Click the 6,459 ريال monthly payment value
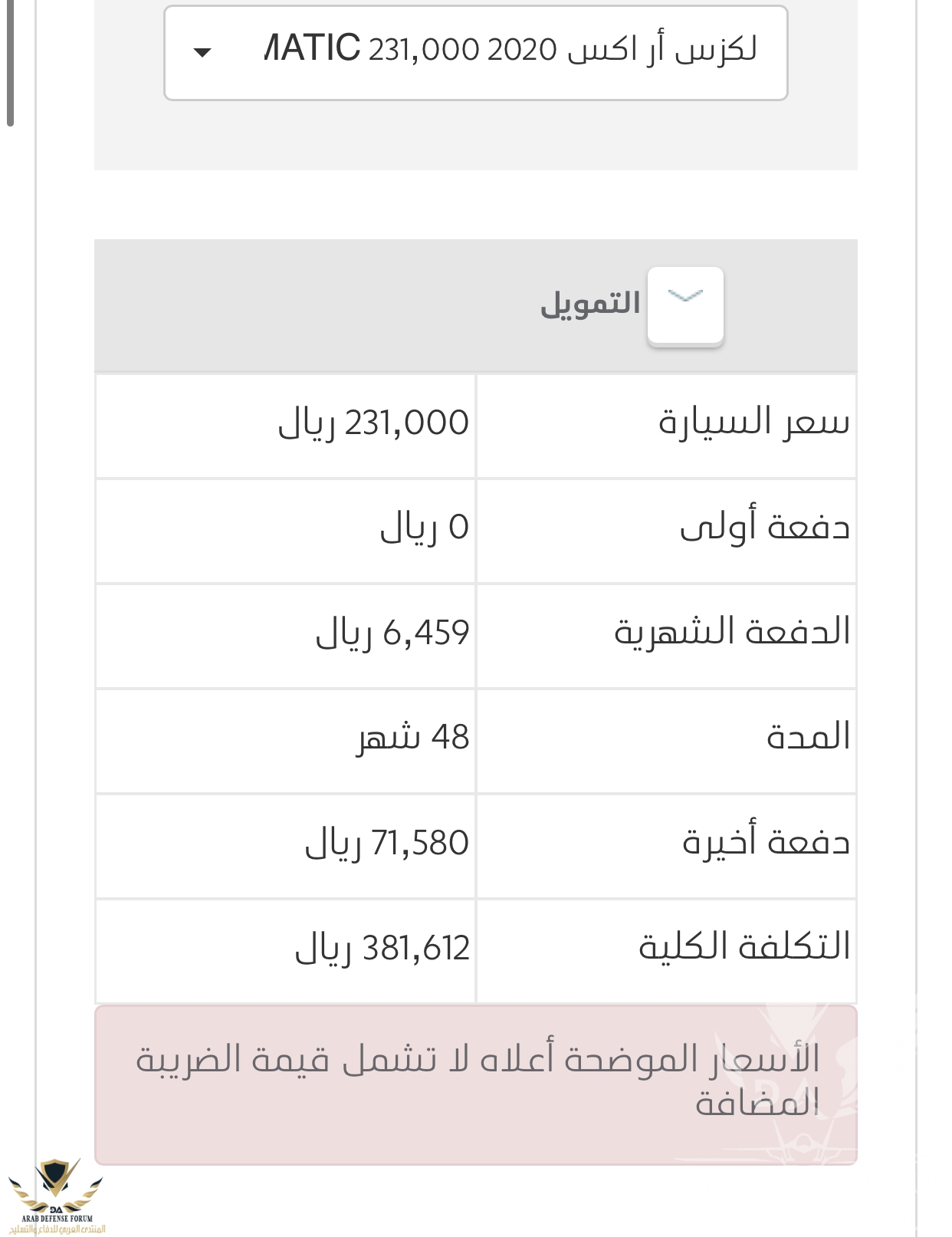 [x=392, y=633]
